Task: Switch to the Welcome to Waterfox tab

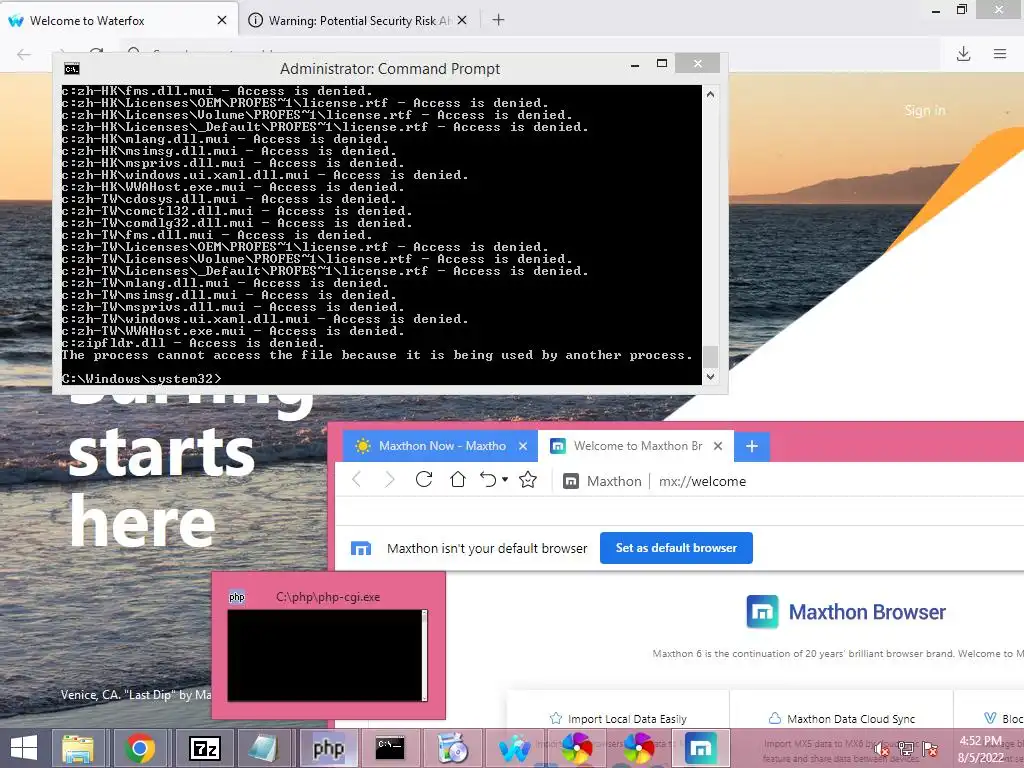Action: (x=118, y=20)
